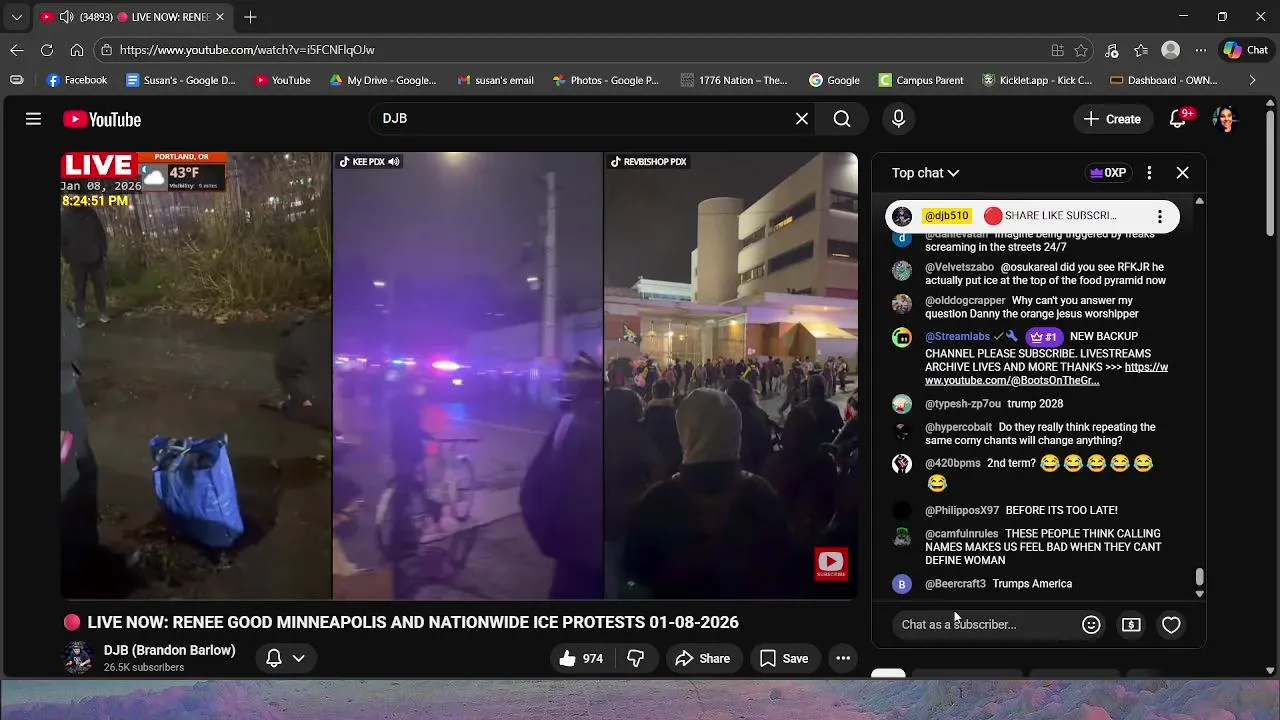Screen dimensions: 1280x720
Task: Click the page vertical scrollbar
Action: [1271, 173]
